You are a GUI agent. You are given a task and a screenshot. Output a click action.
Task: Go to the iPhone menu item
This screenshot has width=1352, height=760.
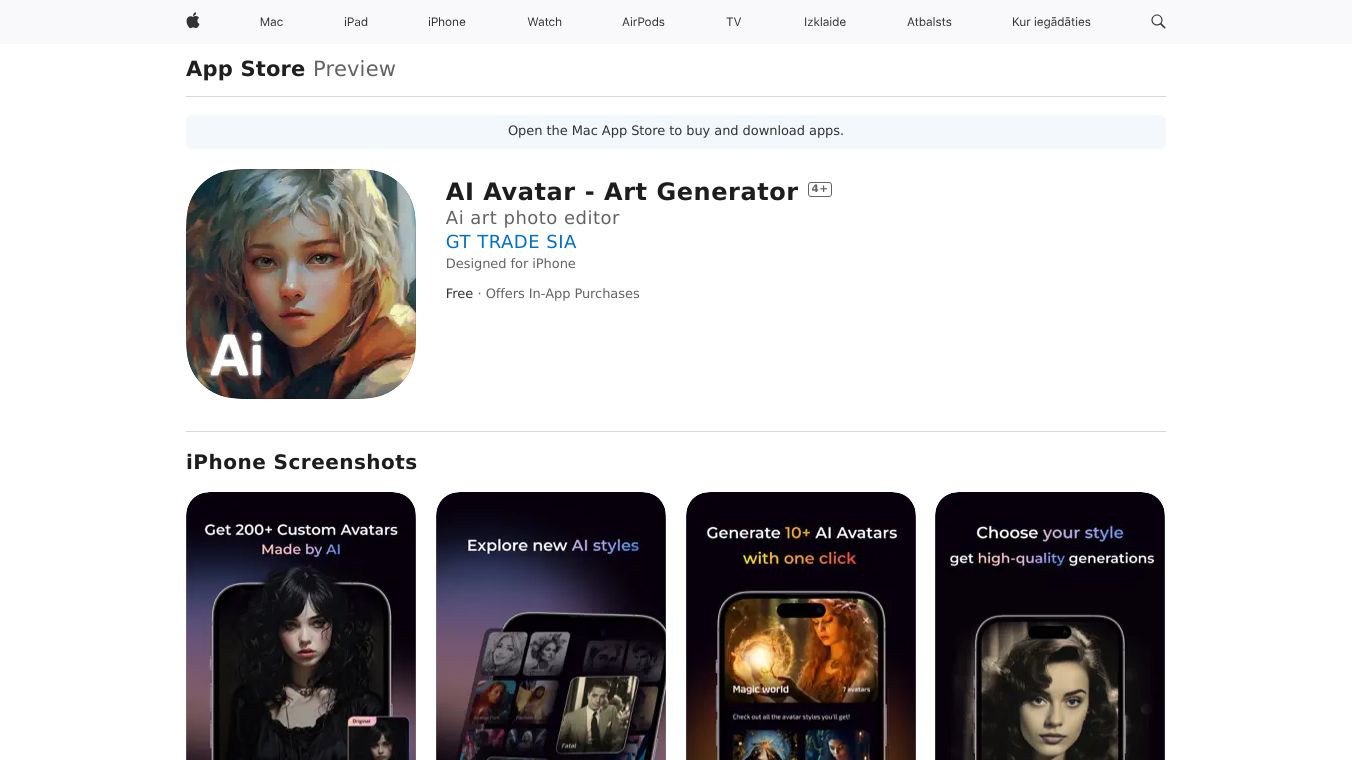tap(447, 22)
